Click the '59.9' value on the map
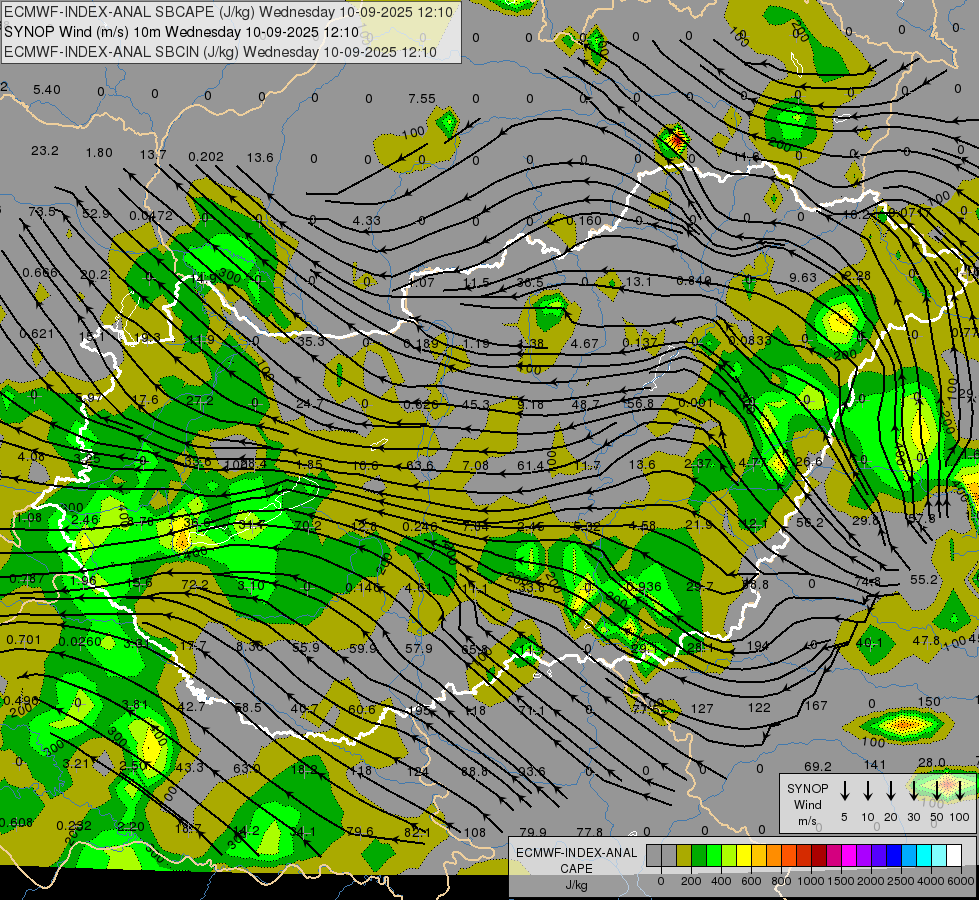This screenshot has width=979, height=900. pos(363,648)
